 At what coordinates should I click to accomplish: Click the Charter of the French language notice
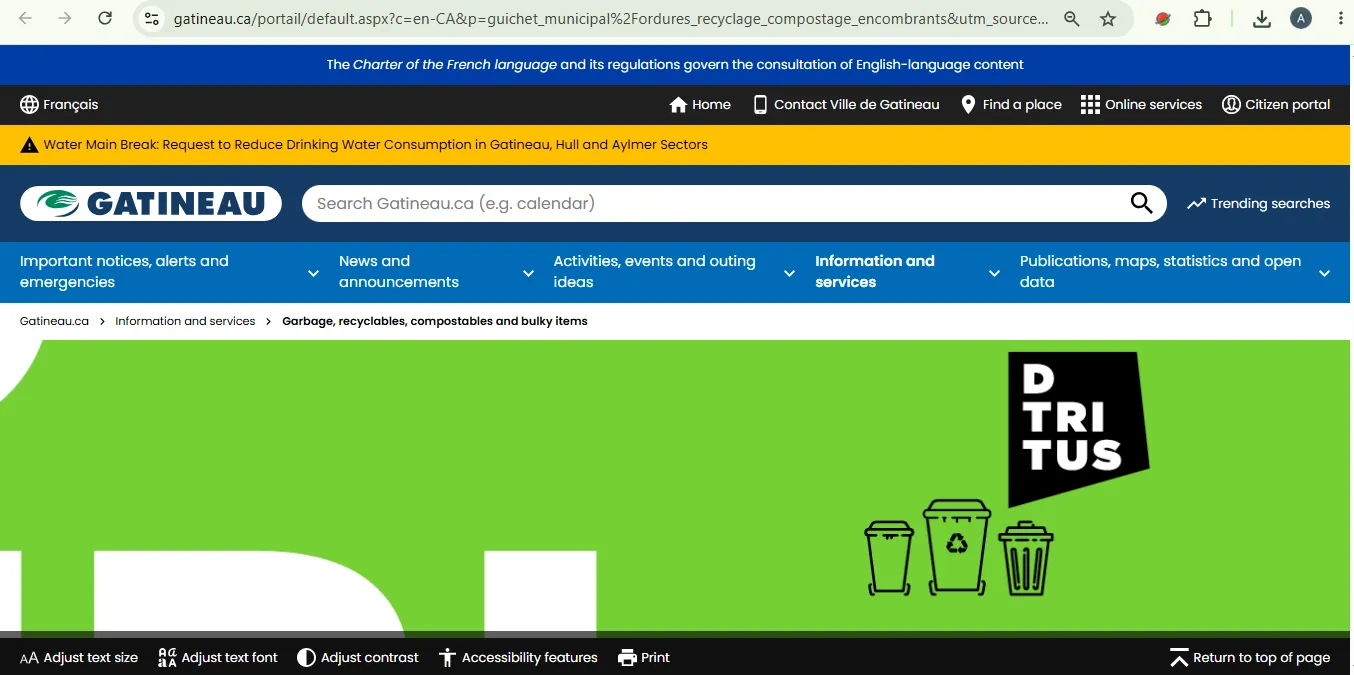[675, 65]
